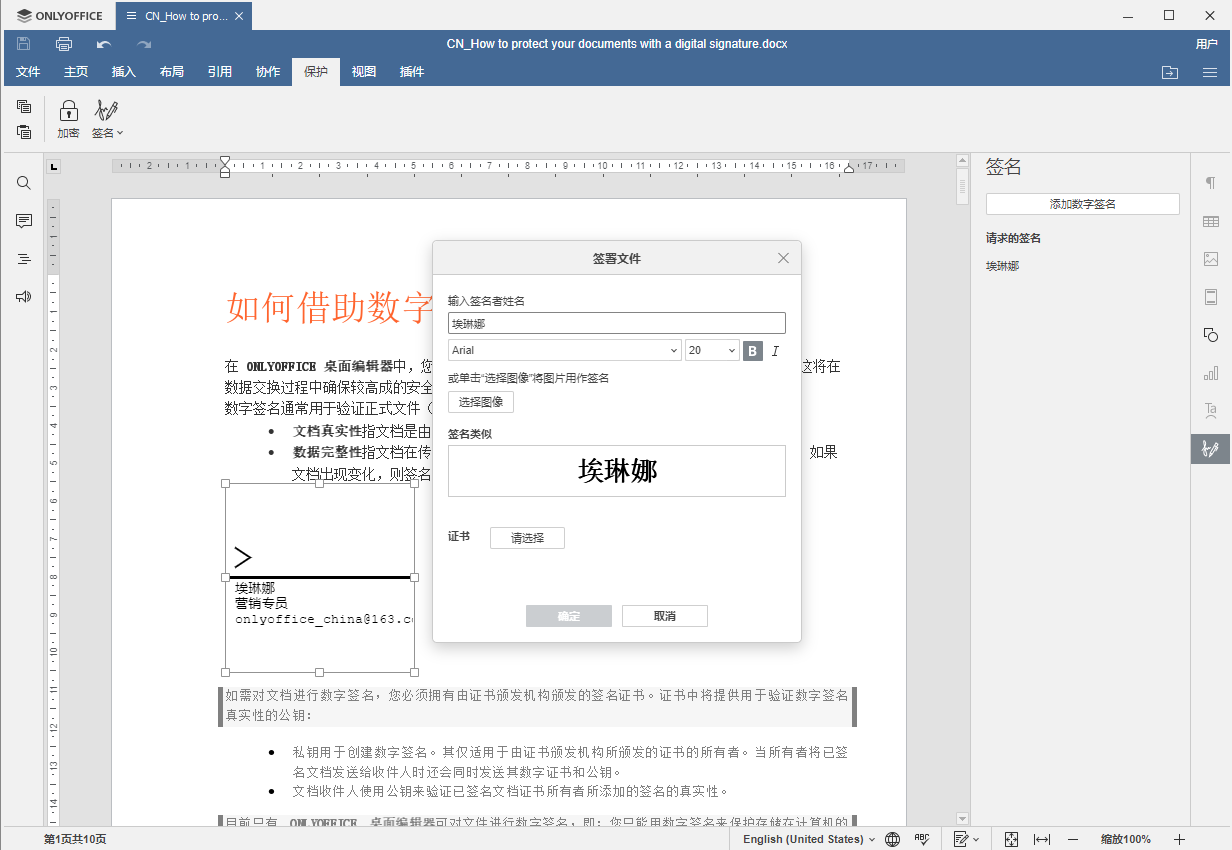Click the signature line object in document
The width and height of the screenshot is (1232, 850).
(320, 578)
